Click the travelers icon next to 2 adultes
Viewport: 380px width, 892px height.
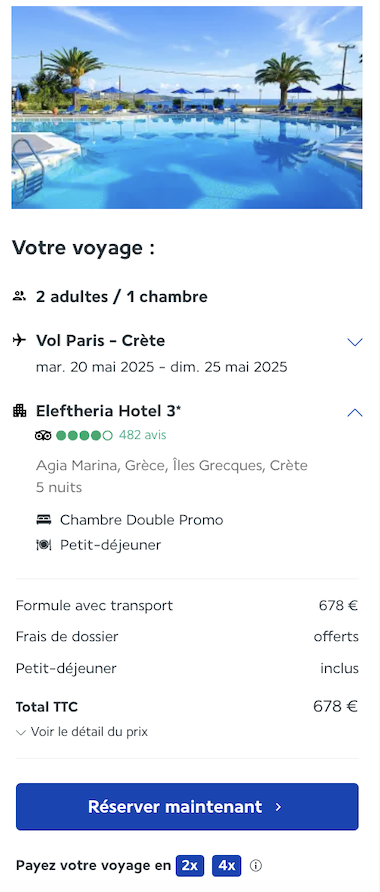point(19,296)
